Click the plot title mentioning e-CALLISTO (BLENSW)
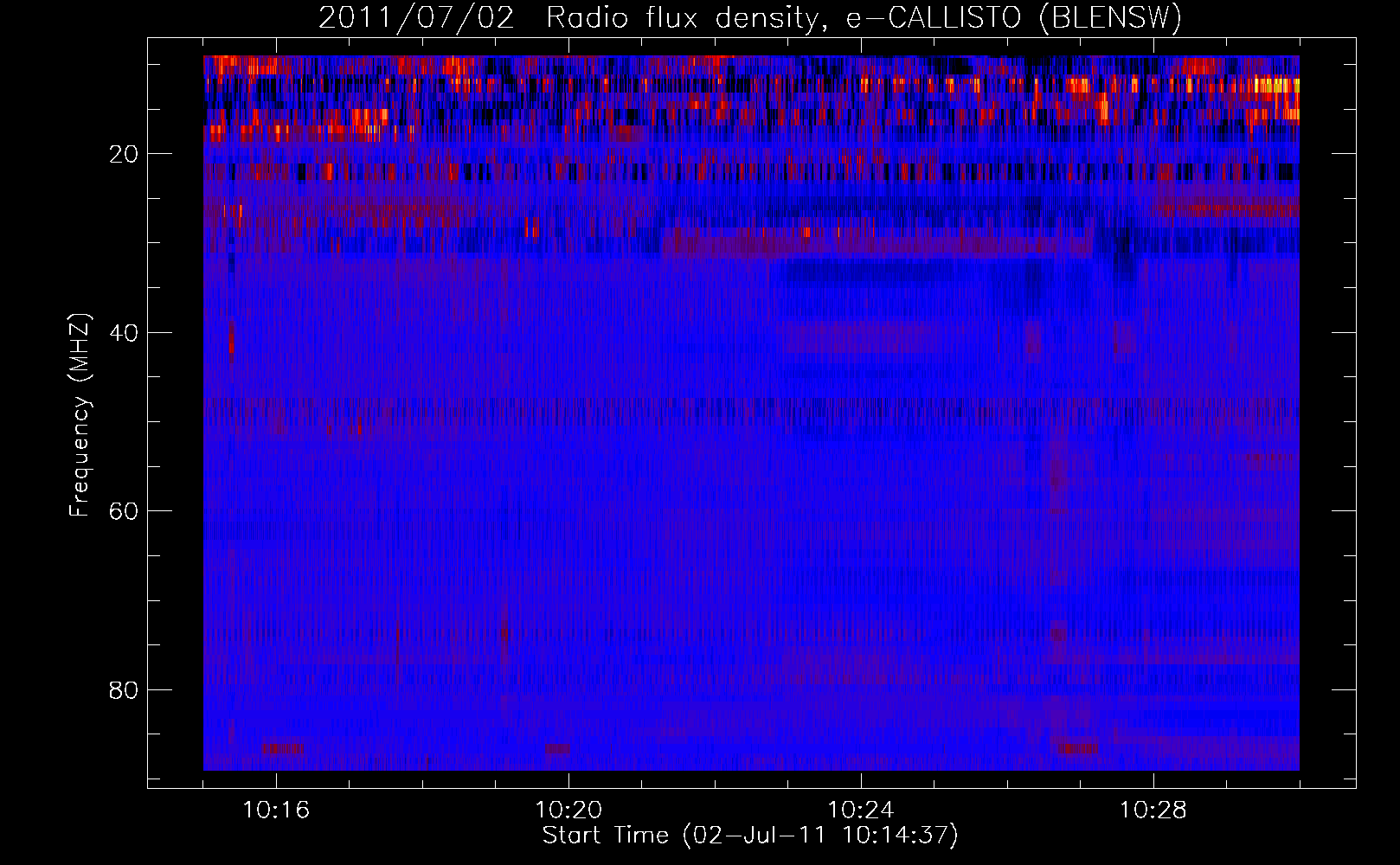The image size is (1400, 865). [x=750, y=17]
